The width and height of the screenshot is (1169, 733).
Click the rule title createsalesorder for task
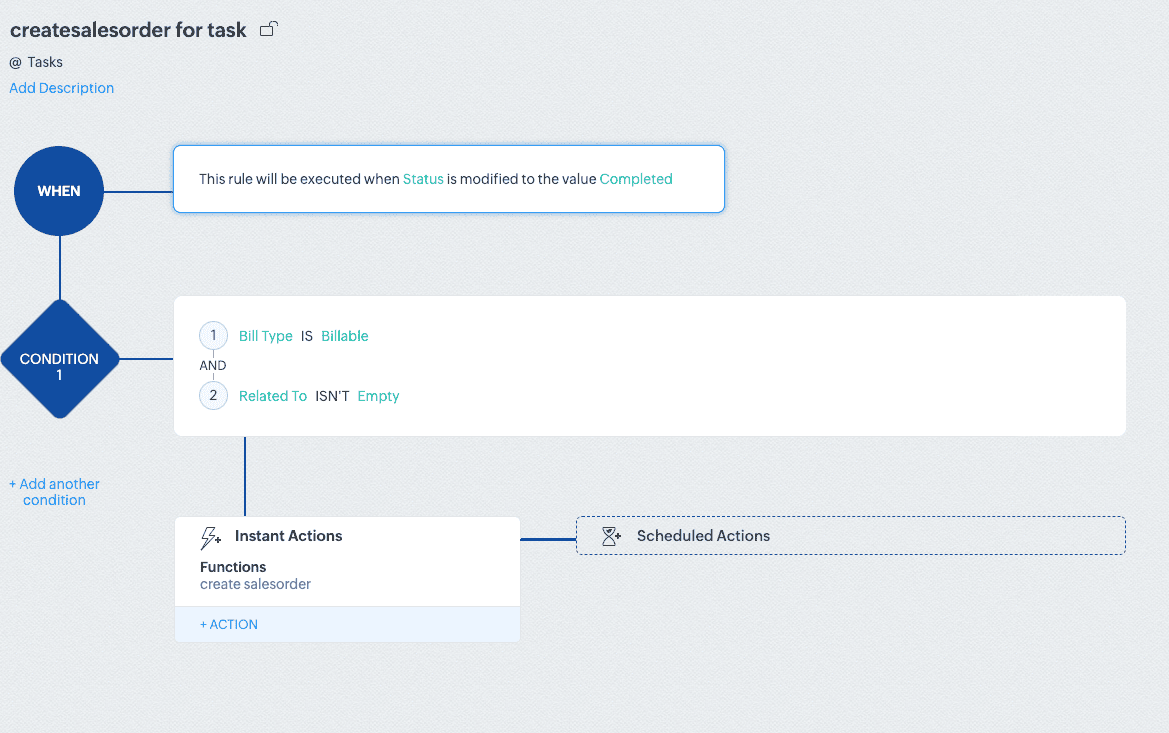click(x=128, y=30)
